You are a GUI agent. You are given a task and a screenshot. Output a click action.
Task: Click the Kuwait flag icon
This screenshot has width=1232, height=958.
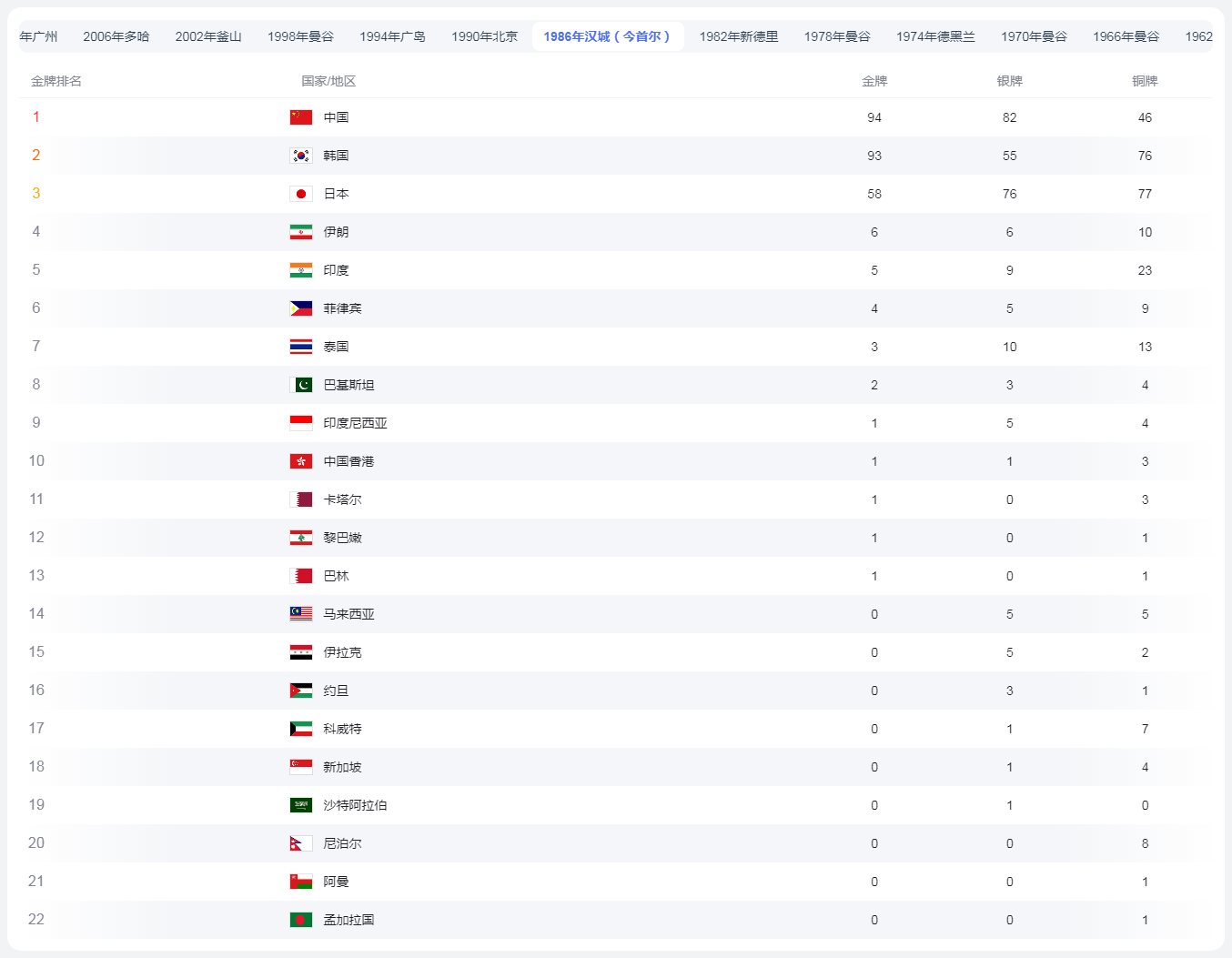(301, 729)
